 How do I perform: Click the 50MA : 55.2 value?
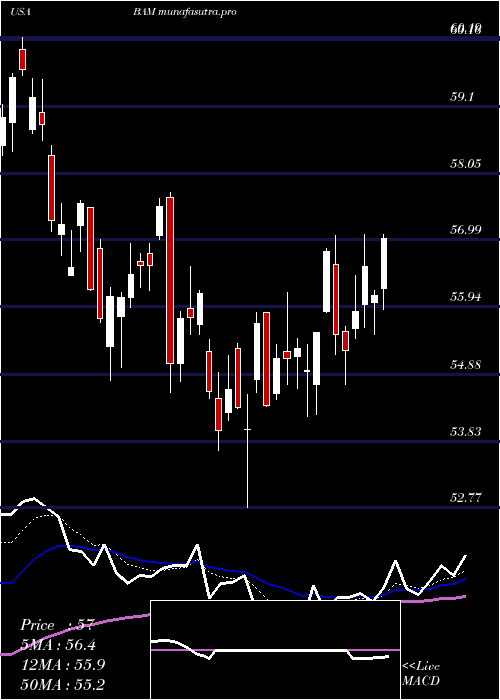click(63, 684)
